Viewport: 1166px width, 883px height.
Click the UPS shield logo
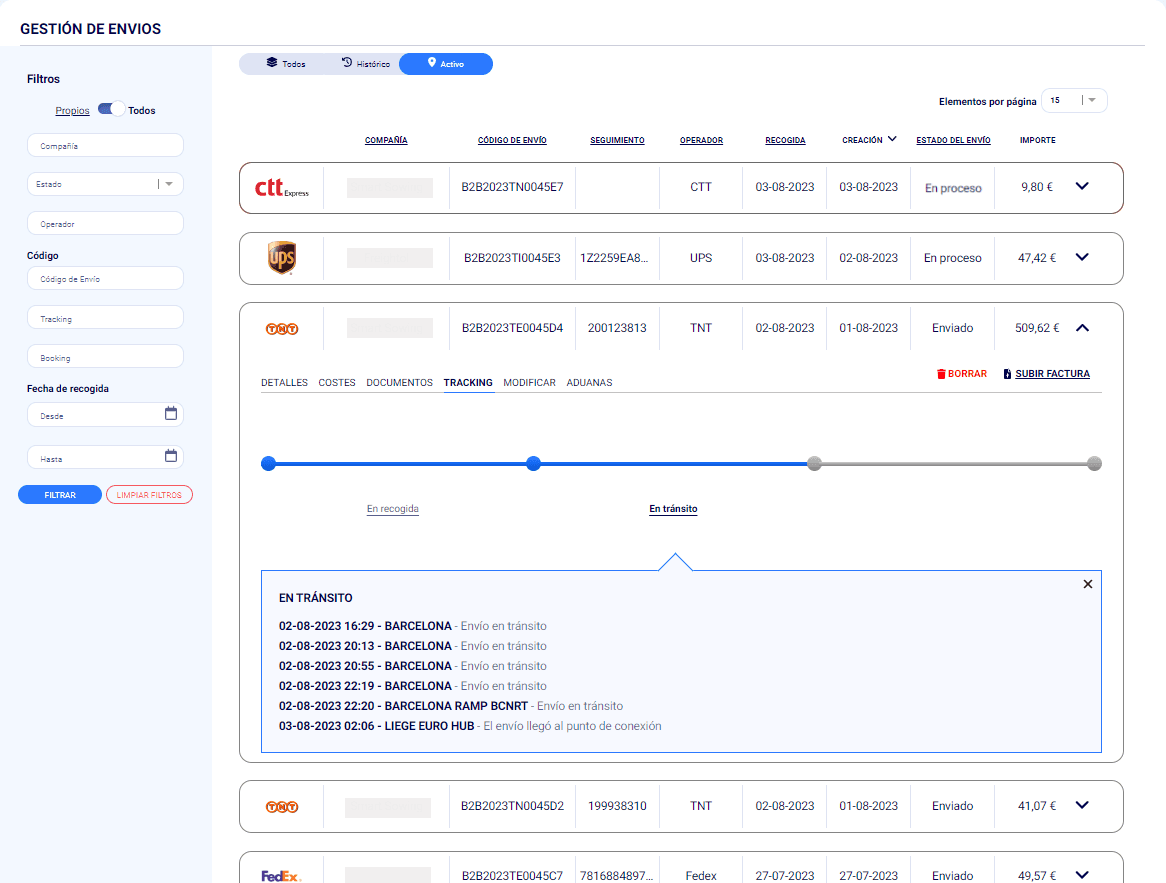pyautogui.click(x=282, y=257)
